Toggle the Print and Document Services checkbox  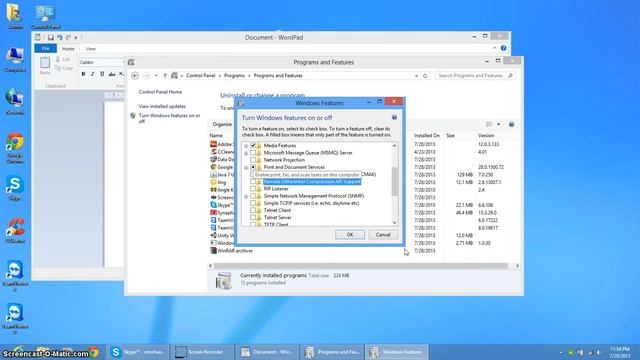coord(253,167)
